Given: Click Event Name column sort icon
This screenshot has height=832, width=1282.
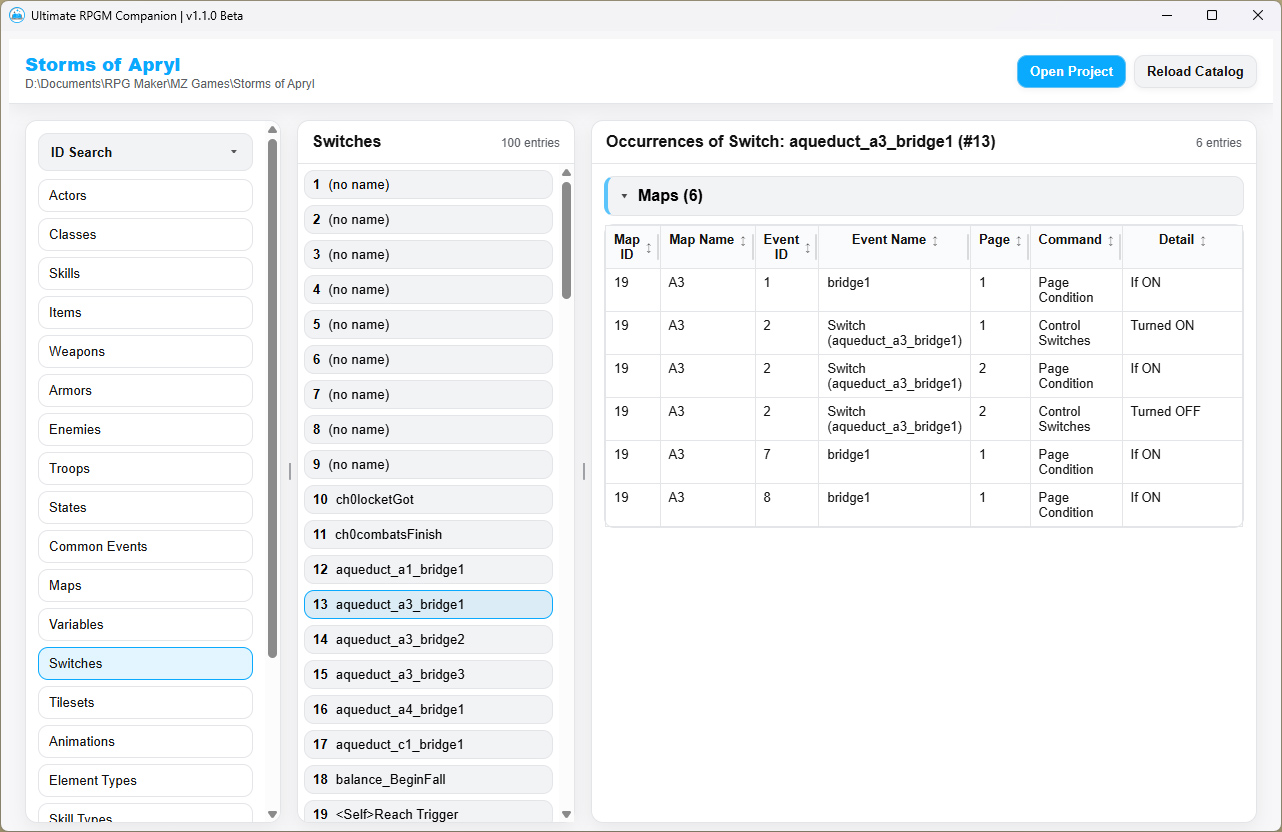Looking at the screenshot, I should 935,241.
